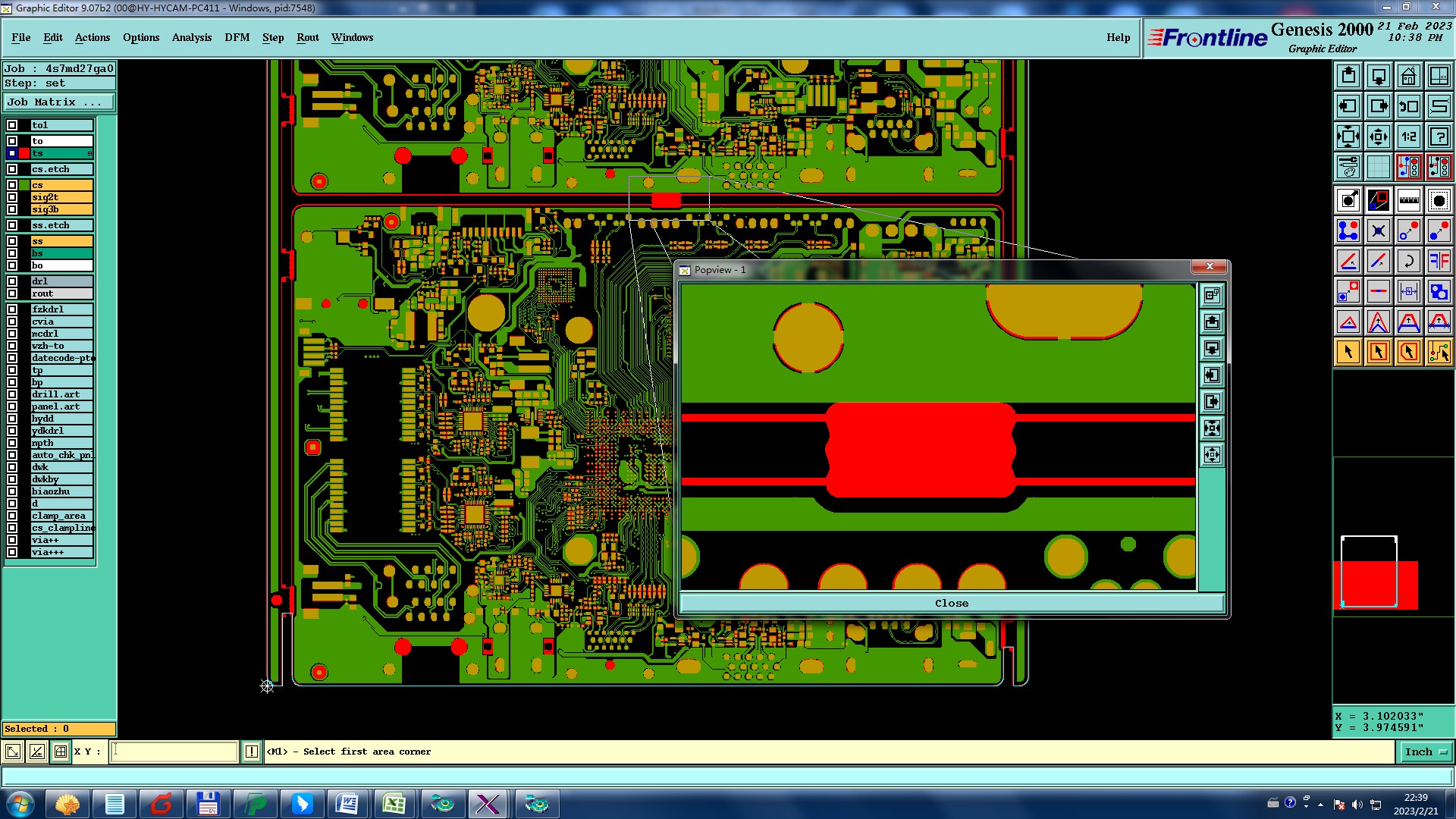This screenshot has height=819, width=1456.
Task: Click pan up icon in Popview
Action: (x=1212, y=322)
